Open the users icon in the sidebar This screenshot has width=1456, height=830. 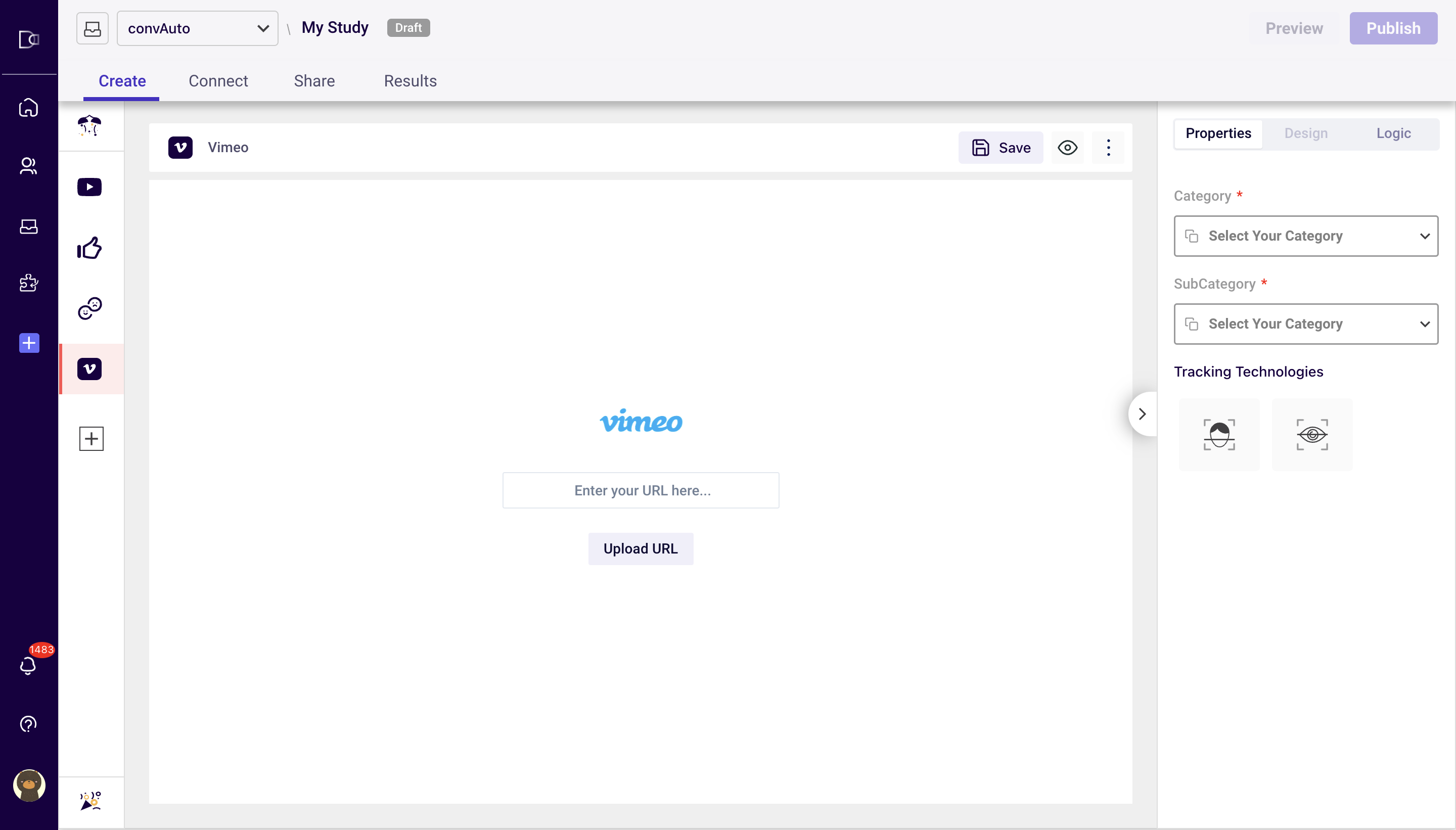pyautogui.click(x=28, y=166)
